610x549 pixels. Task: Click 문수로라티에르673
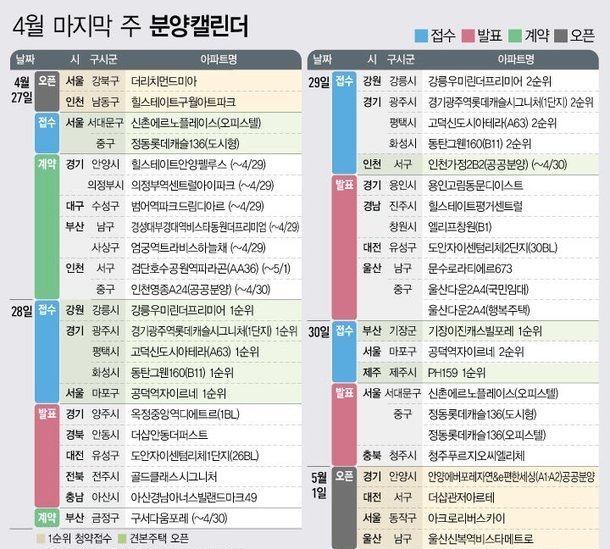[x=470, y=268]
